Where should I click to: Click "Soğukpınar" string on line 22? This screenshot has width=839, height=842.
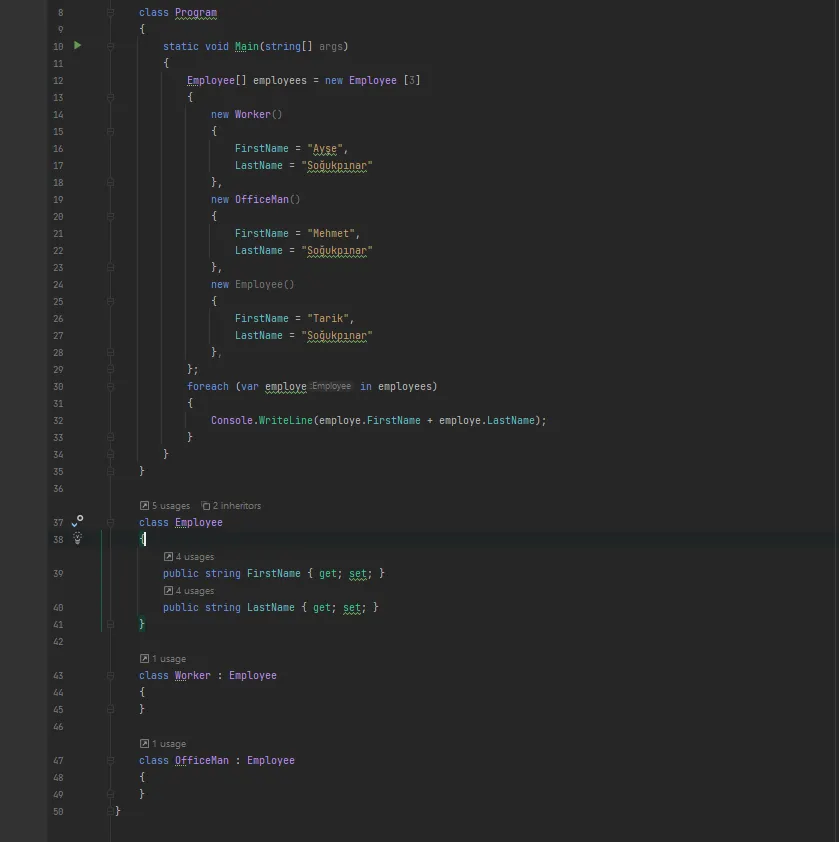pos(337,250)
